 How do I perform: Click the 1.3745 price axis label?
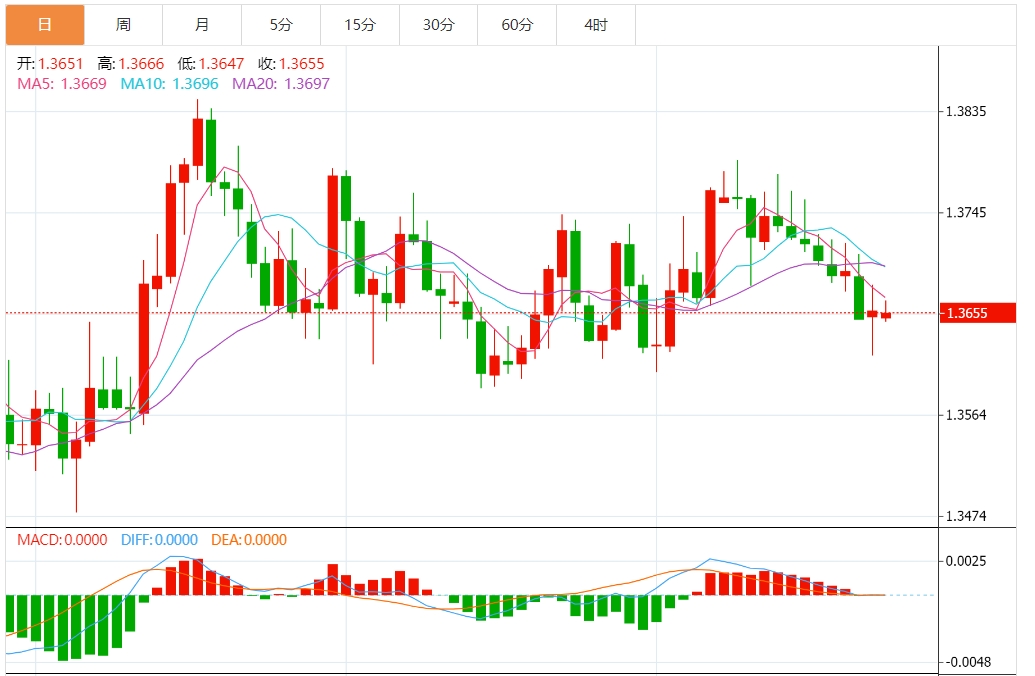[x=966, y=213]
